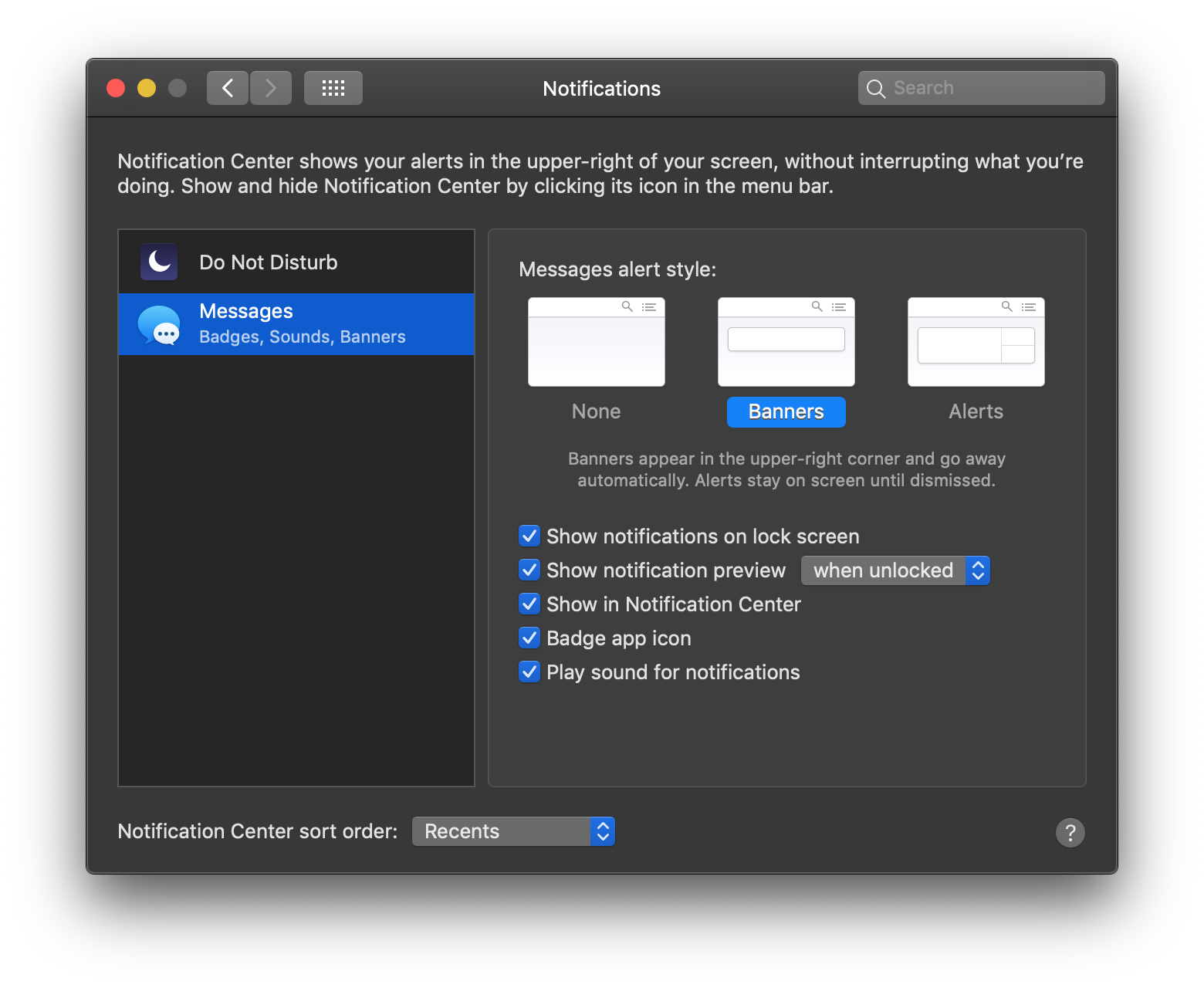Click the Messages app speech bubble icon

pyautogui.click(x=159, y=325)
